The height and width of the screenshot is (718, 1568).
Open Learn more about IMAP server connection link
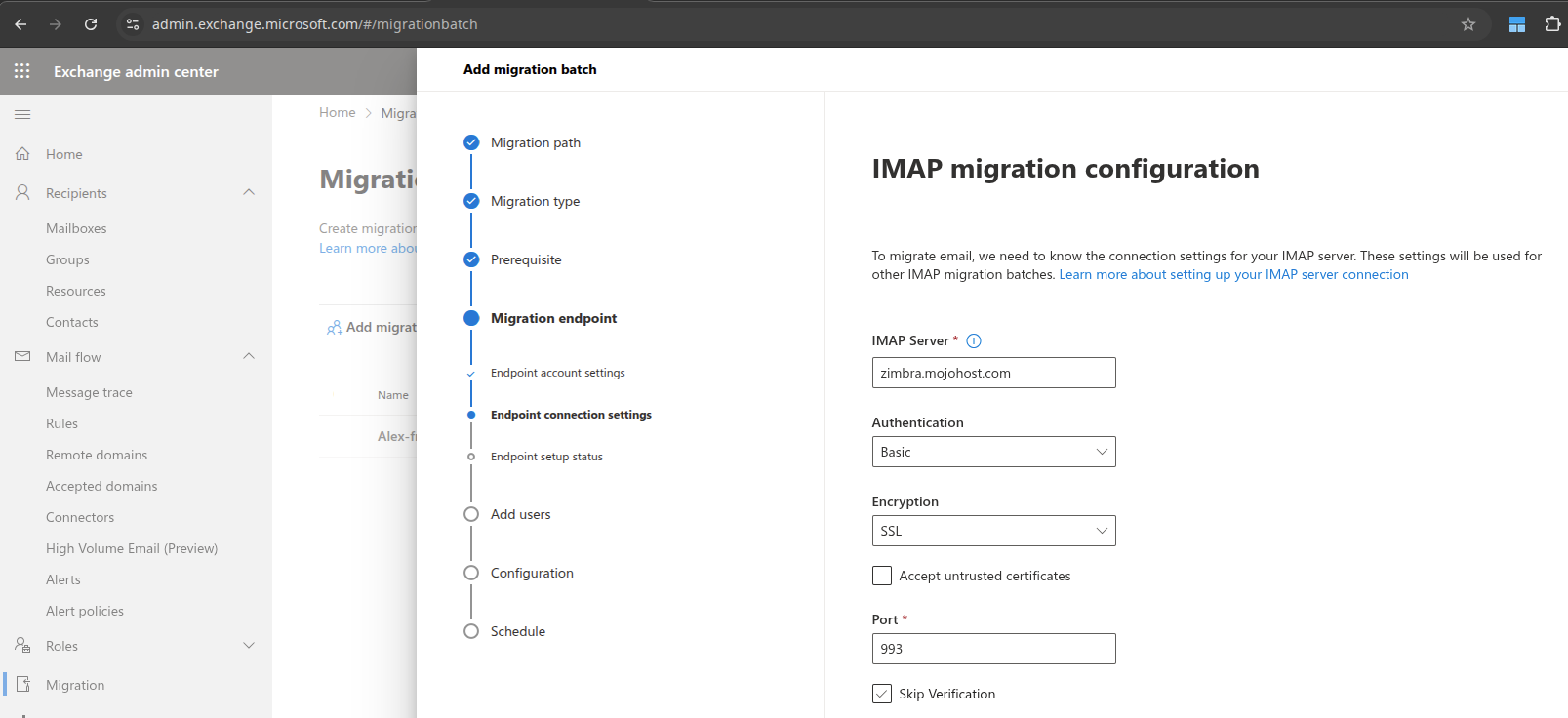[x=1233, y=275]
